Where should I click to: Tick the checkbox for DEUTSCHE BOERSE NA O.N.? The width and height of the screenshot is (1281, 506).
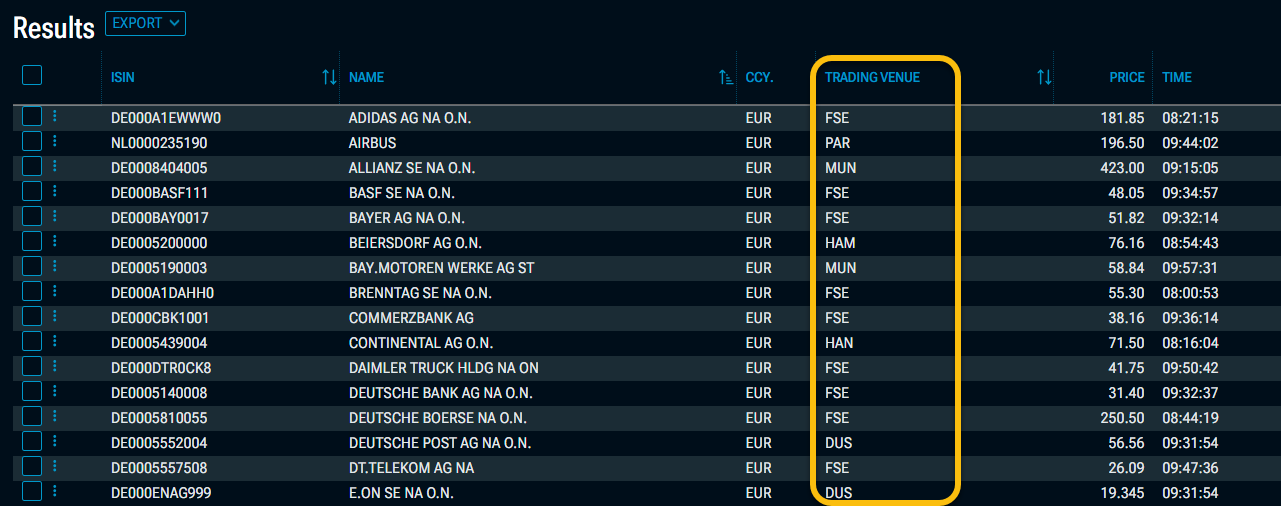click(32, 416)
